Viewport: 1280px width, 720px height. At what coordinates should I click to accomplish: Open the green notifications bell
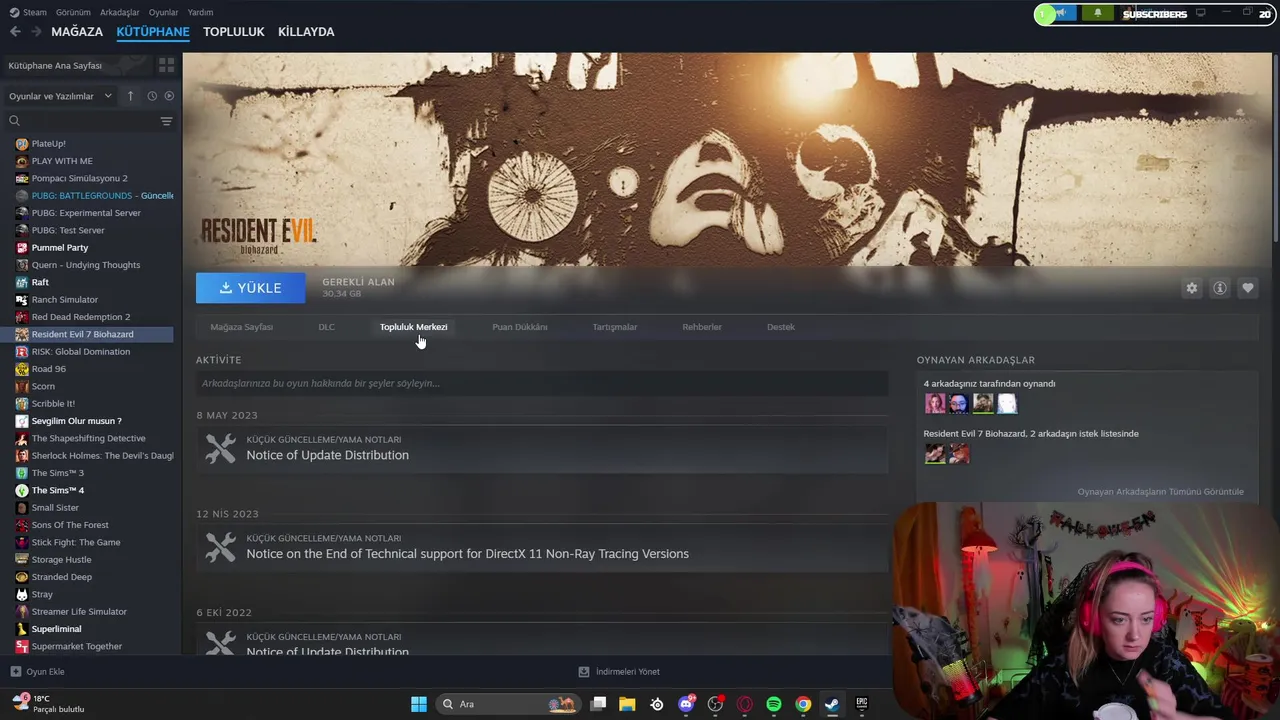point(1098,14)
